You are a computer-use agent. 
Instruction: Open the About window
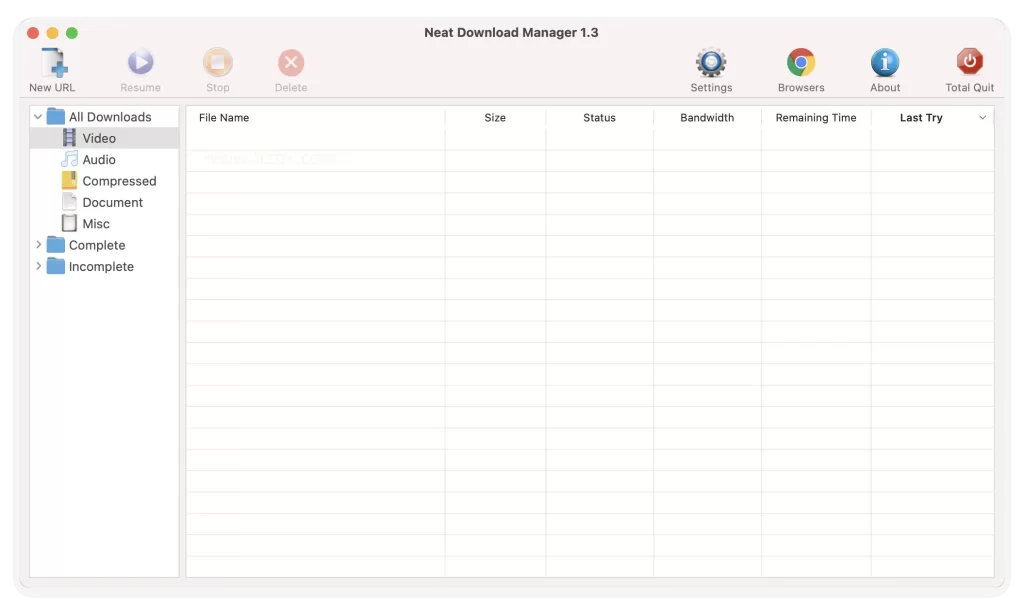(x=884, y=66)
